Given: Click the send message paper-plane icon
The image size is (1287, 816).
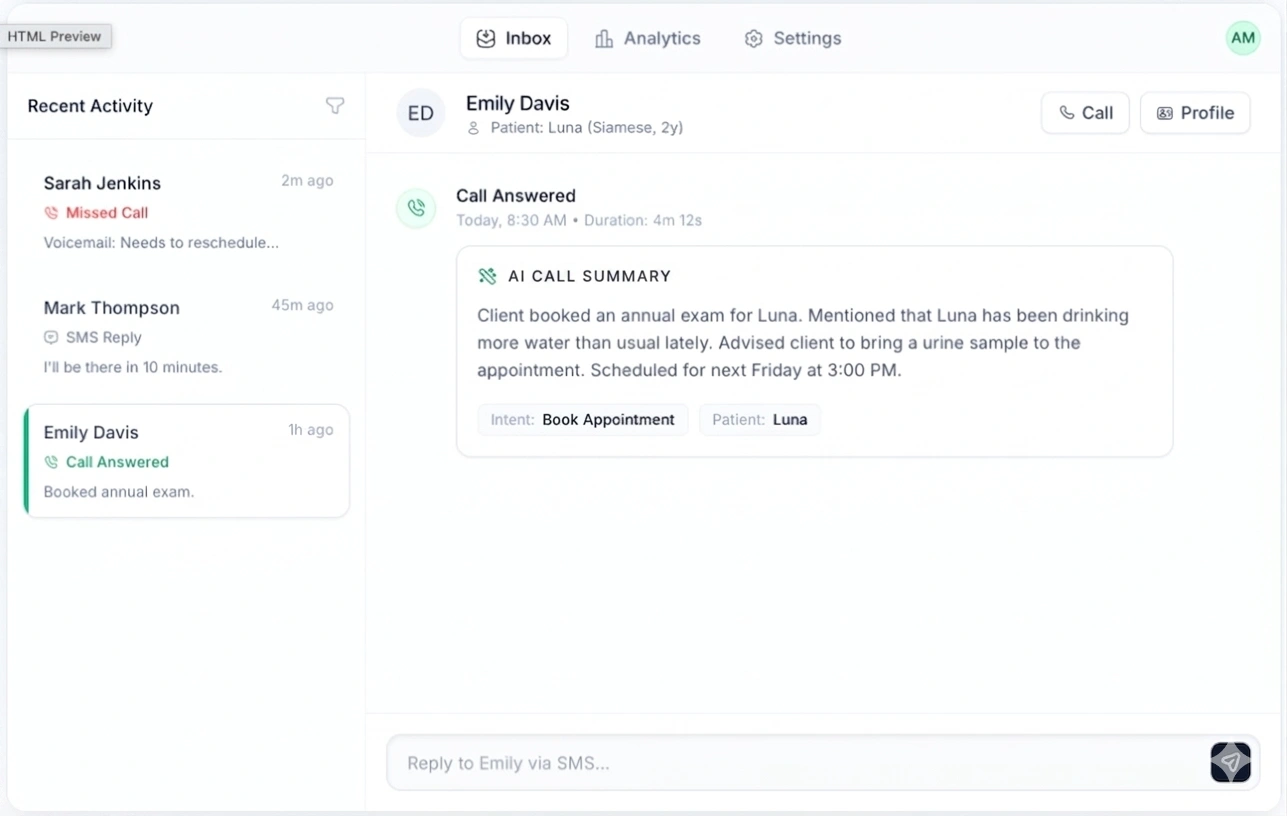Looking at the screenshot, I should 1230,762.
